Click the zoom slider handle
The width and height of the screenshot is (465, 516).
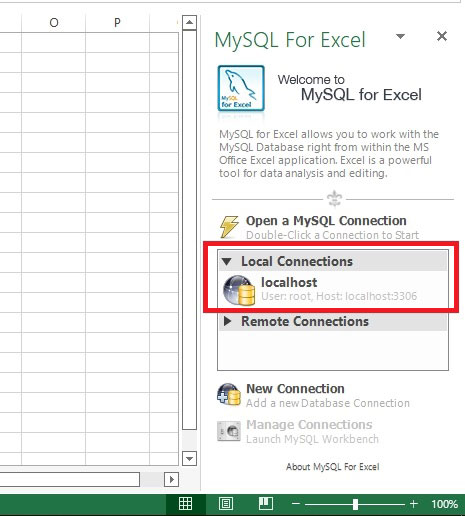tap(355, 504)
